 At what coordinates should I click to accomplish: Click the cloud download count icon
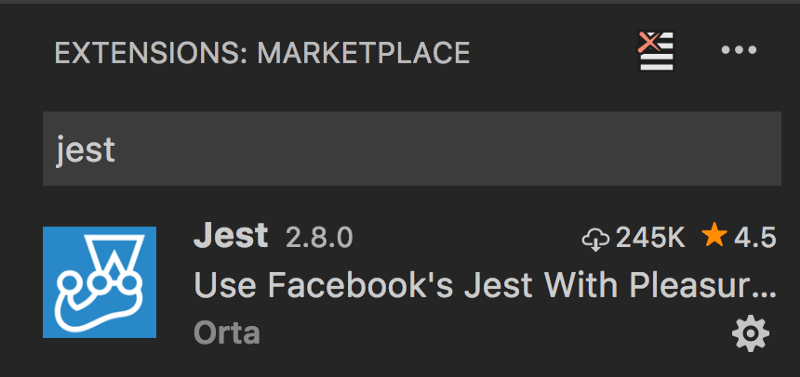coord(595,239)
